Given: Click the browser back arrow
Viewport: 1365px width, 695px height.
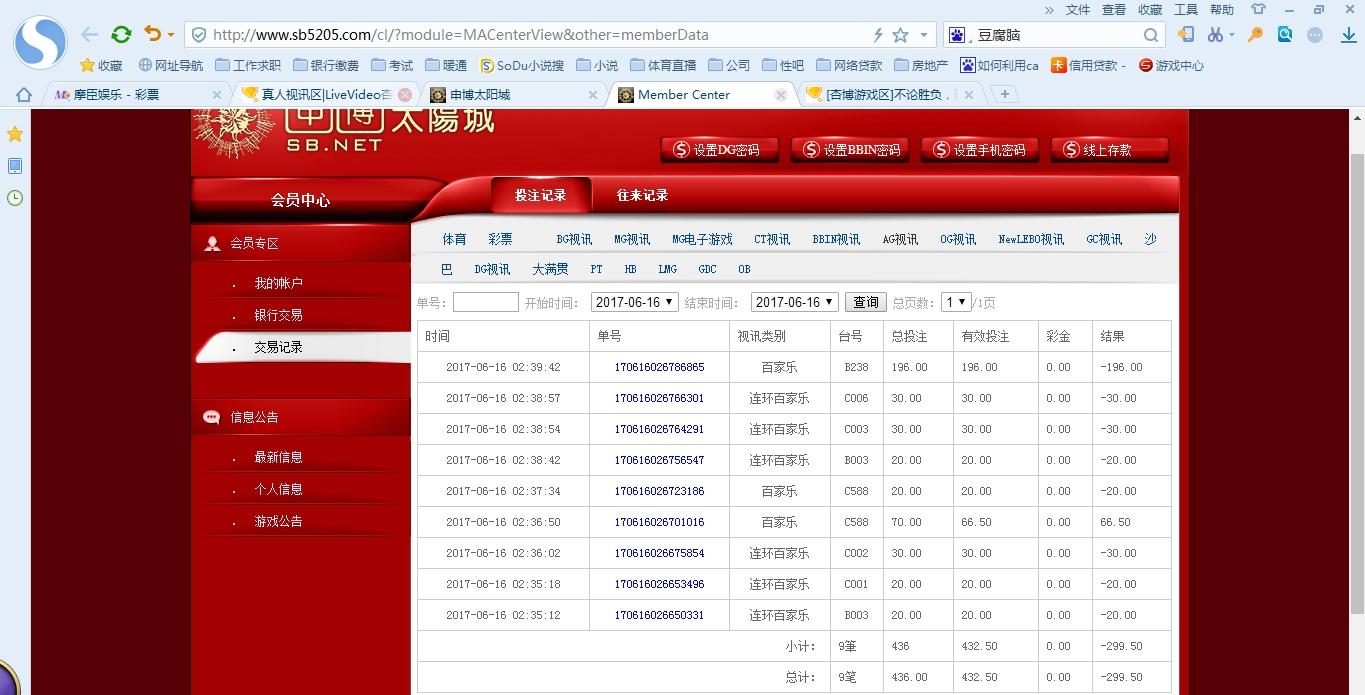Looking at the screenshot, I should coord(90,35).
